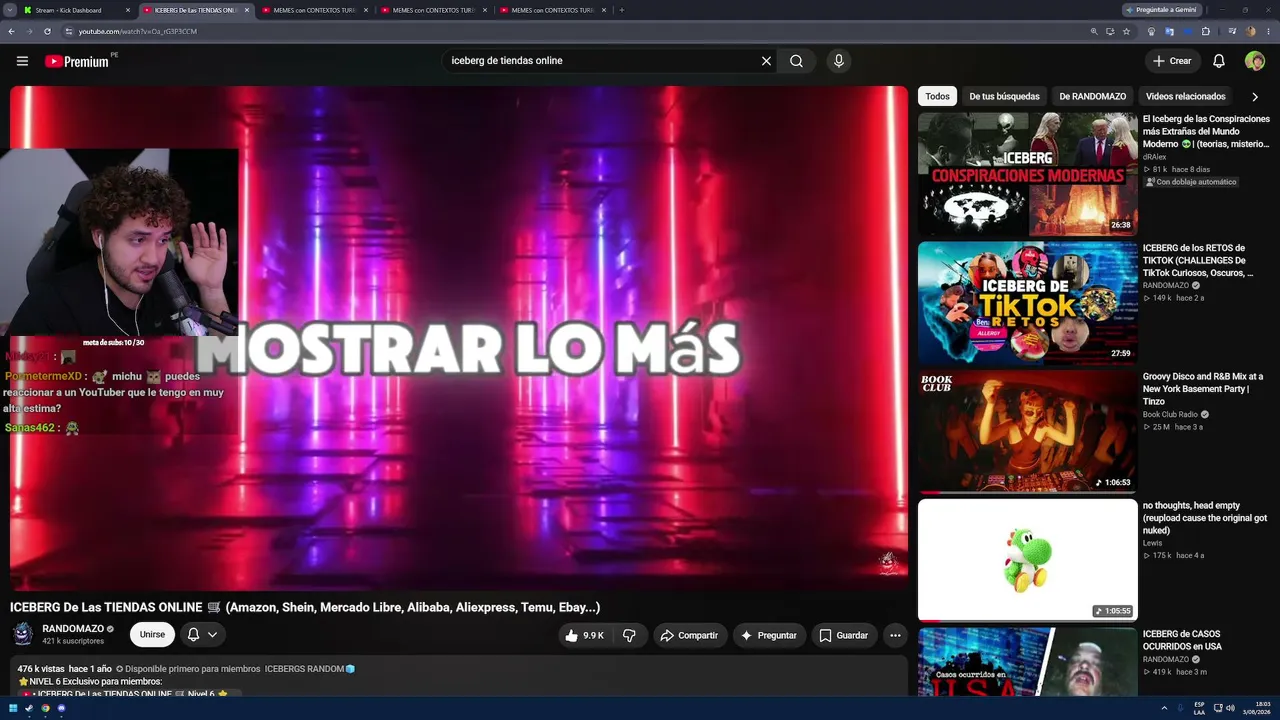Open RANDOMAZO channel name link below video

tap(73, 629)
